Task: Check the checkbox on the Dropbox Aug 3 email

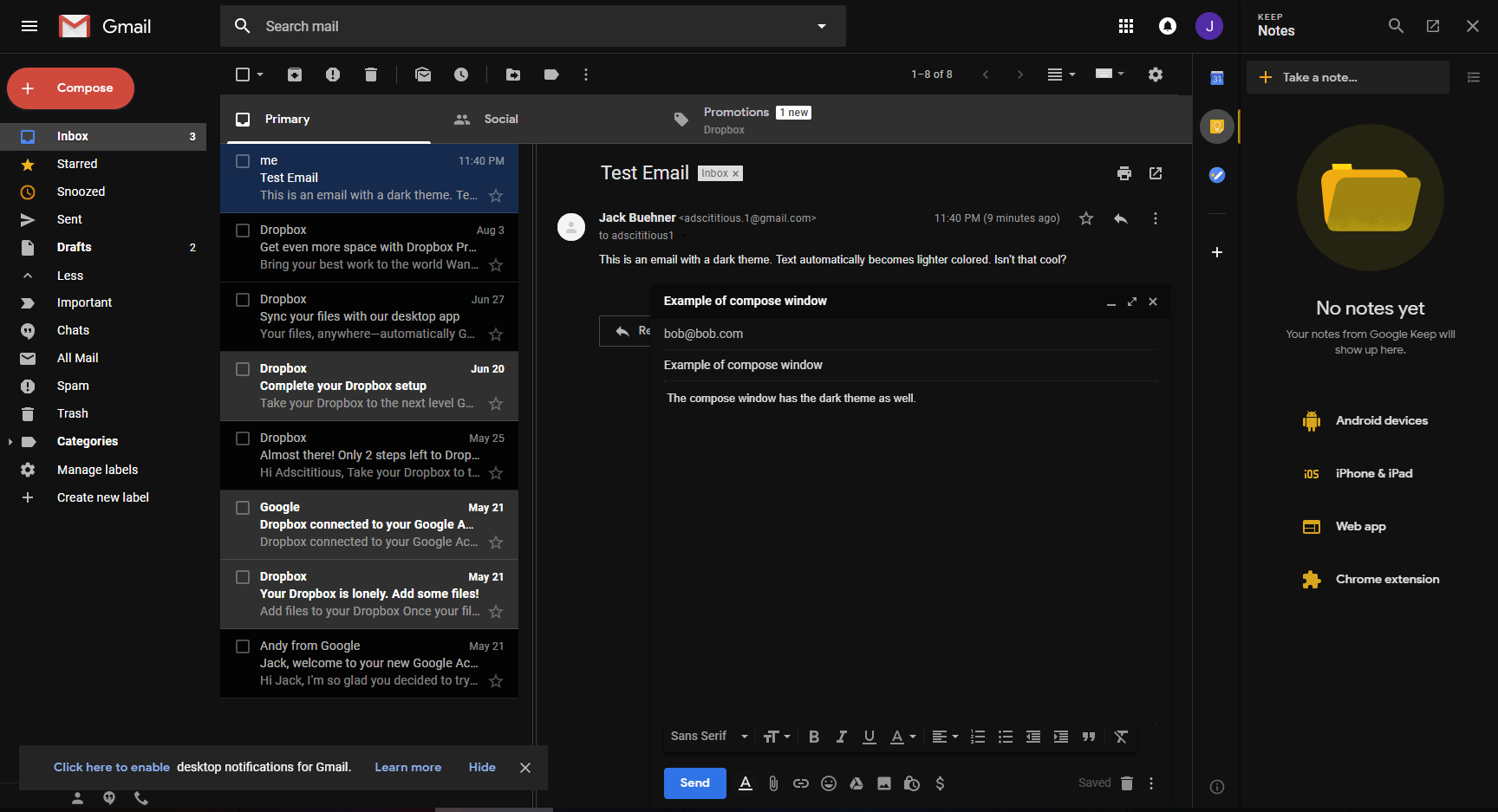Action: point(242,230)
